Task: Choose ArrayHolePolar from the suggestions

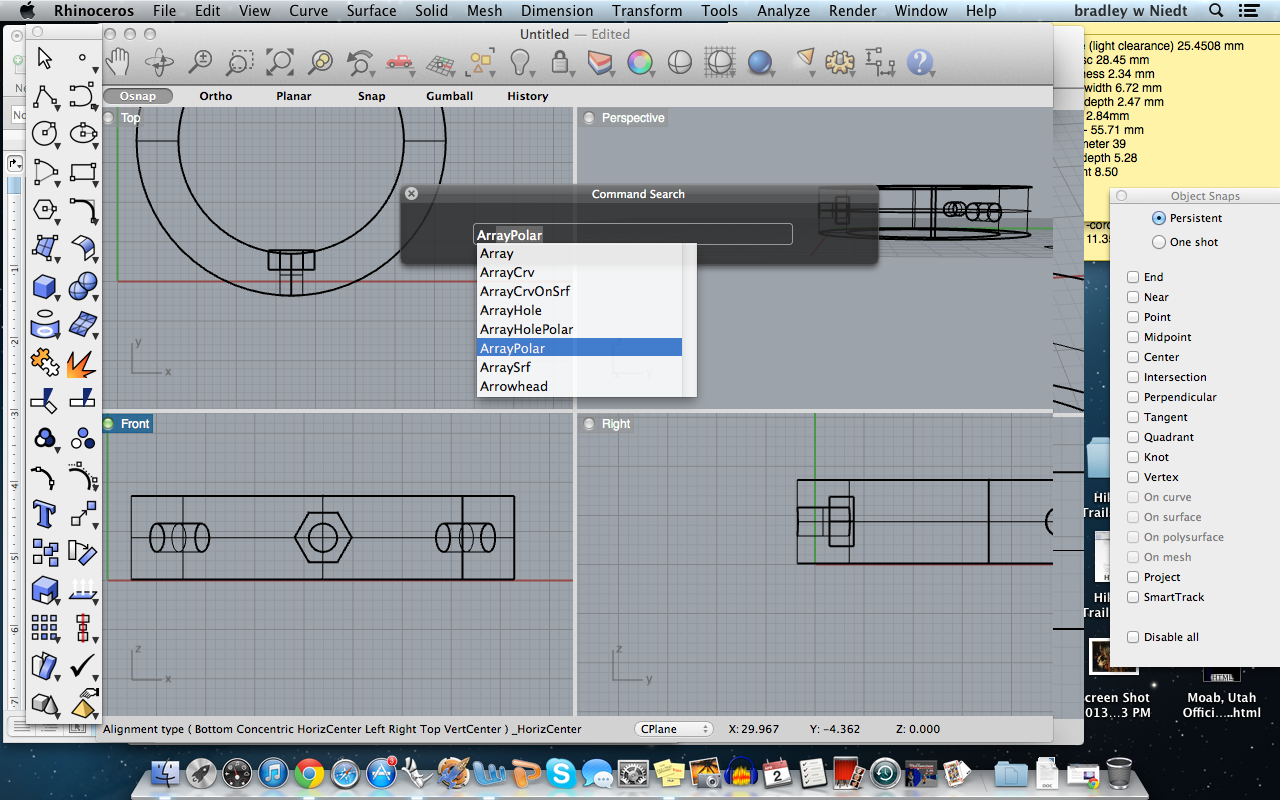Action: click(580, 329)
